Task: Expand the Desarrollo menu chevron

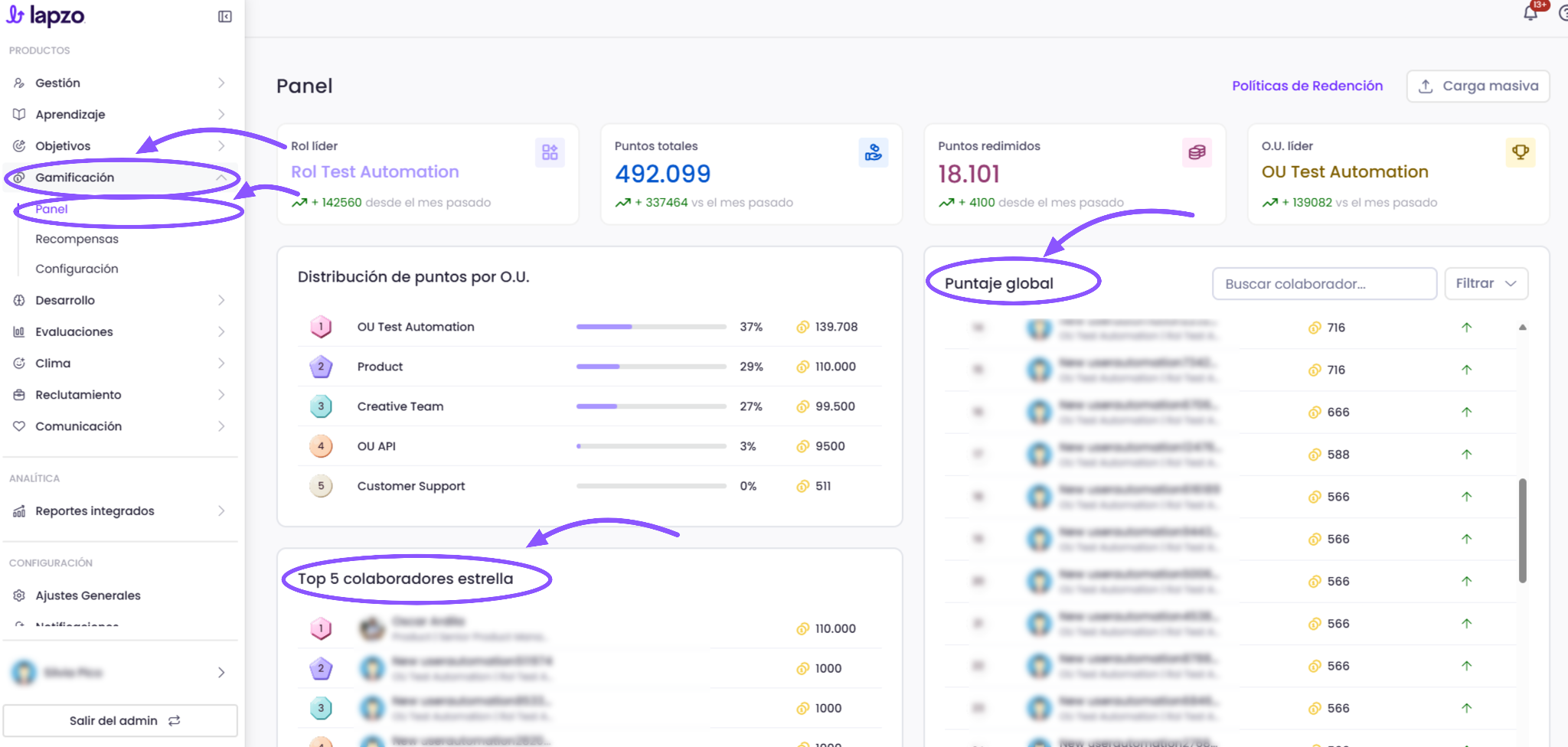Action: click(x=221, y=300)
